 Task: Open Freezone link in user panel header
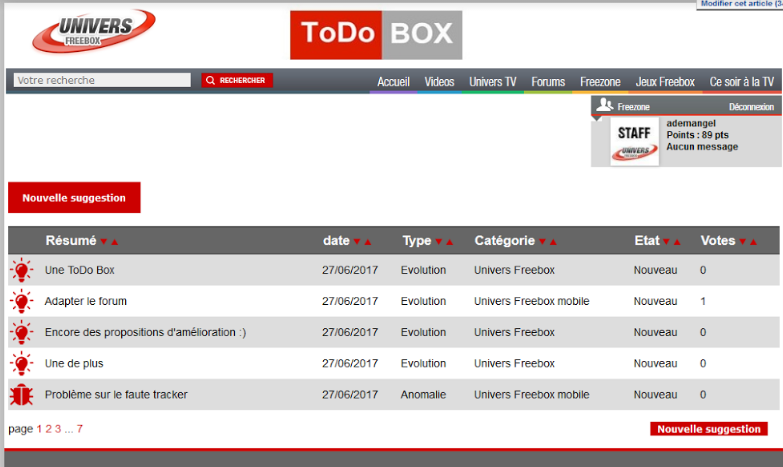pyautogui.click(x=633, y=107)
